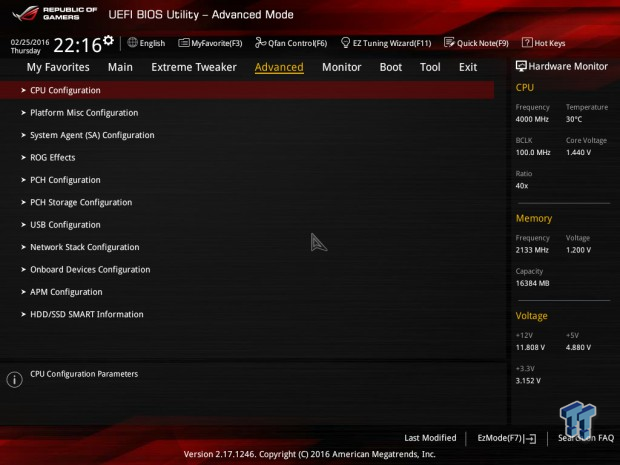
Task: Click the 22:16 clock time
Action: tap(78, 45)
